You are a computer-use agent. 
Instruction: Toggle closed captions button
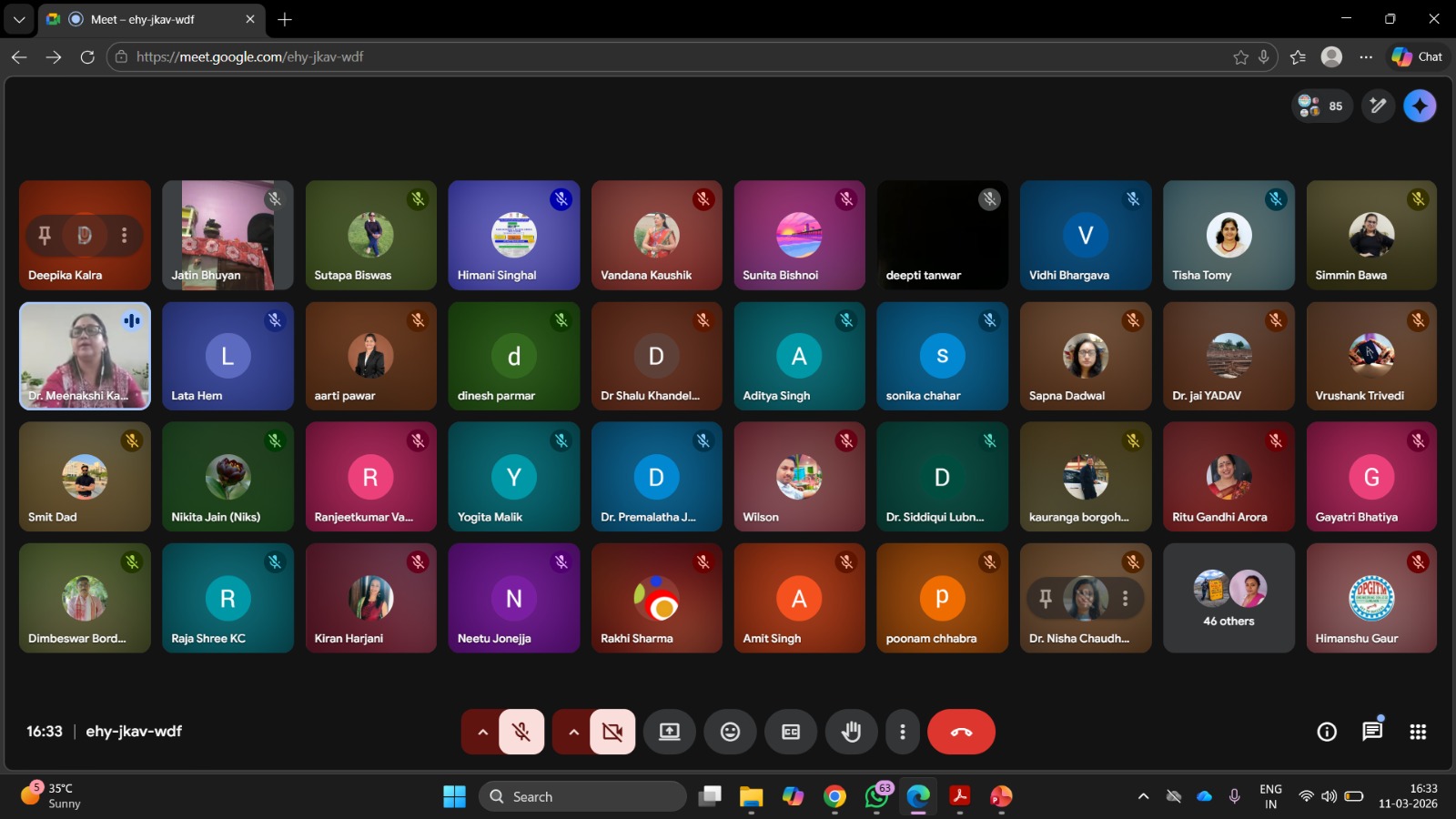791,732
